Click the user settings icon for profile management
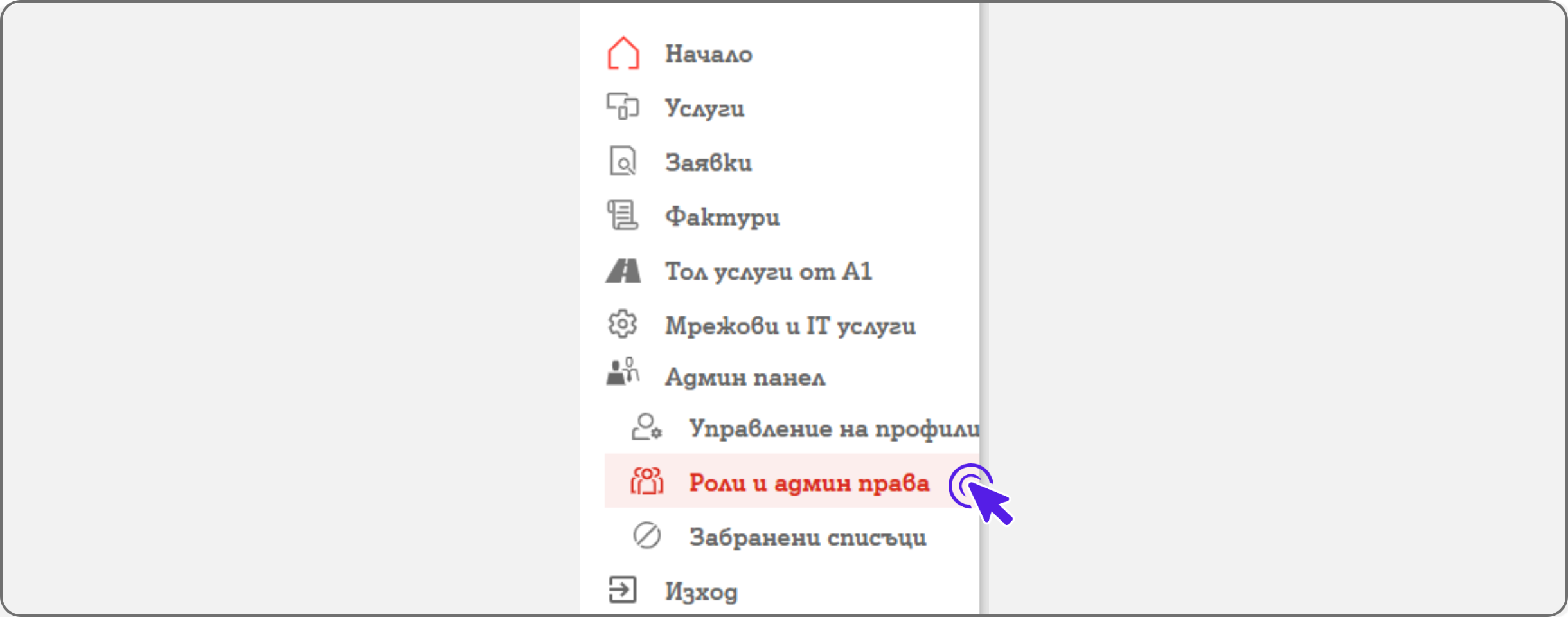Viewport: 1568px width, 617px height. point(646,427)
